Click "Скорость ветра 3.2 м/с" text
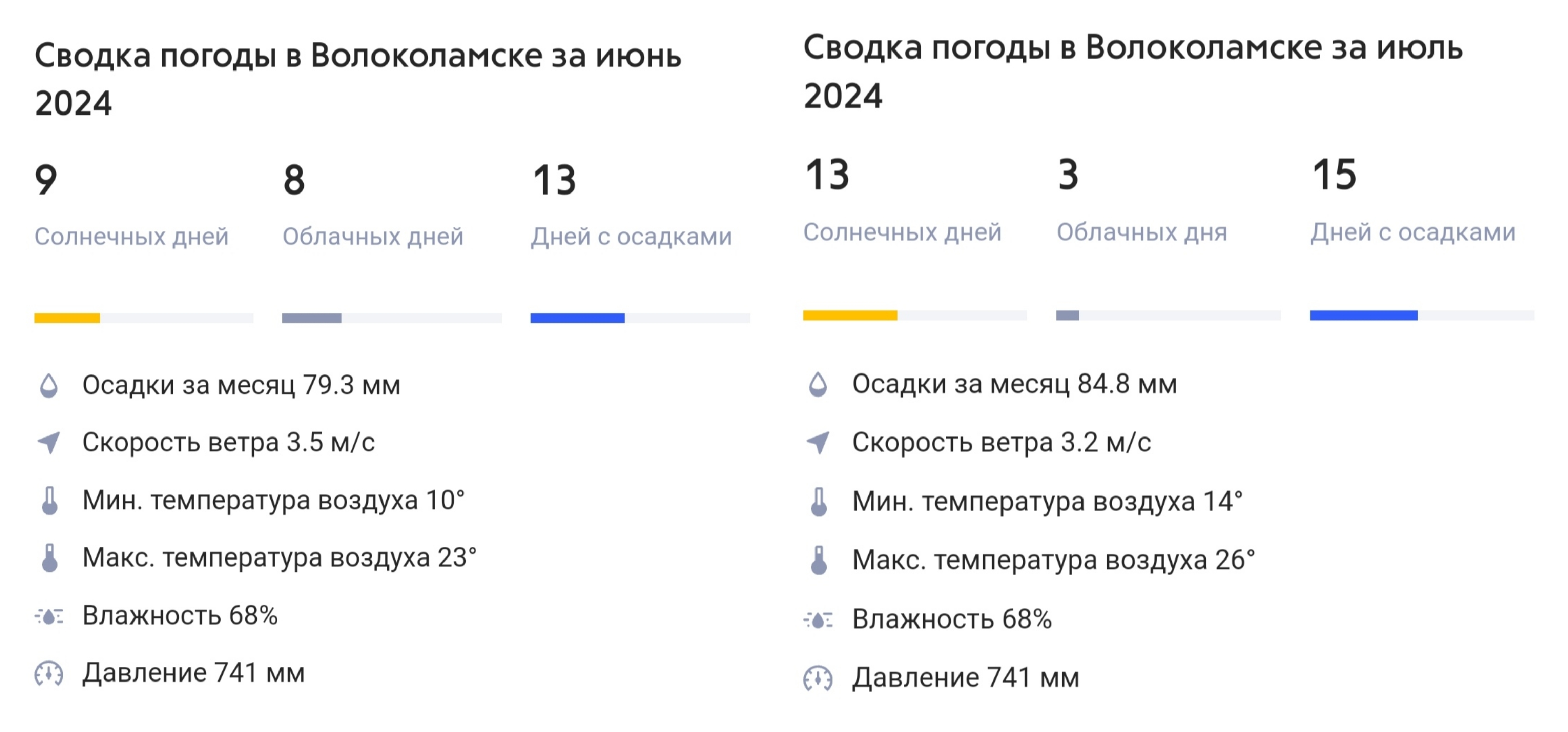1568x732 pixels. 1001,443
